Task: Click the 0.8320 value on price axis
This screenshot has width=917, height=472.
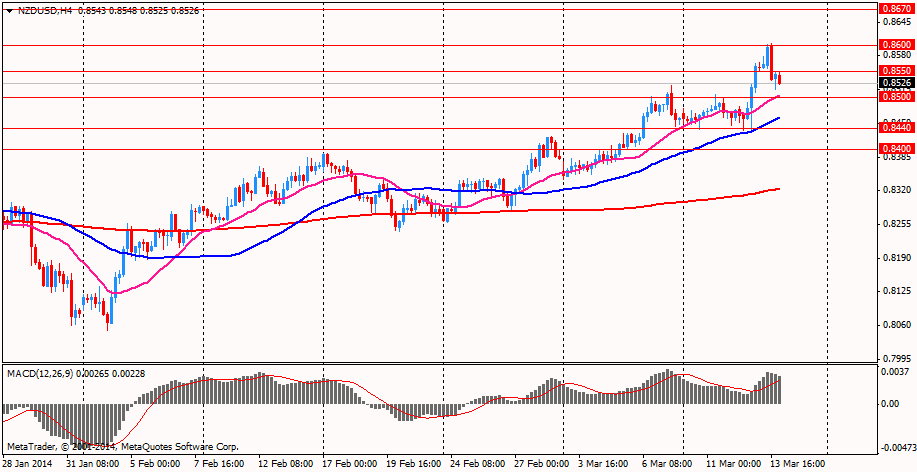Action: (x=896, y=190)
